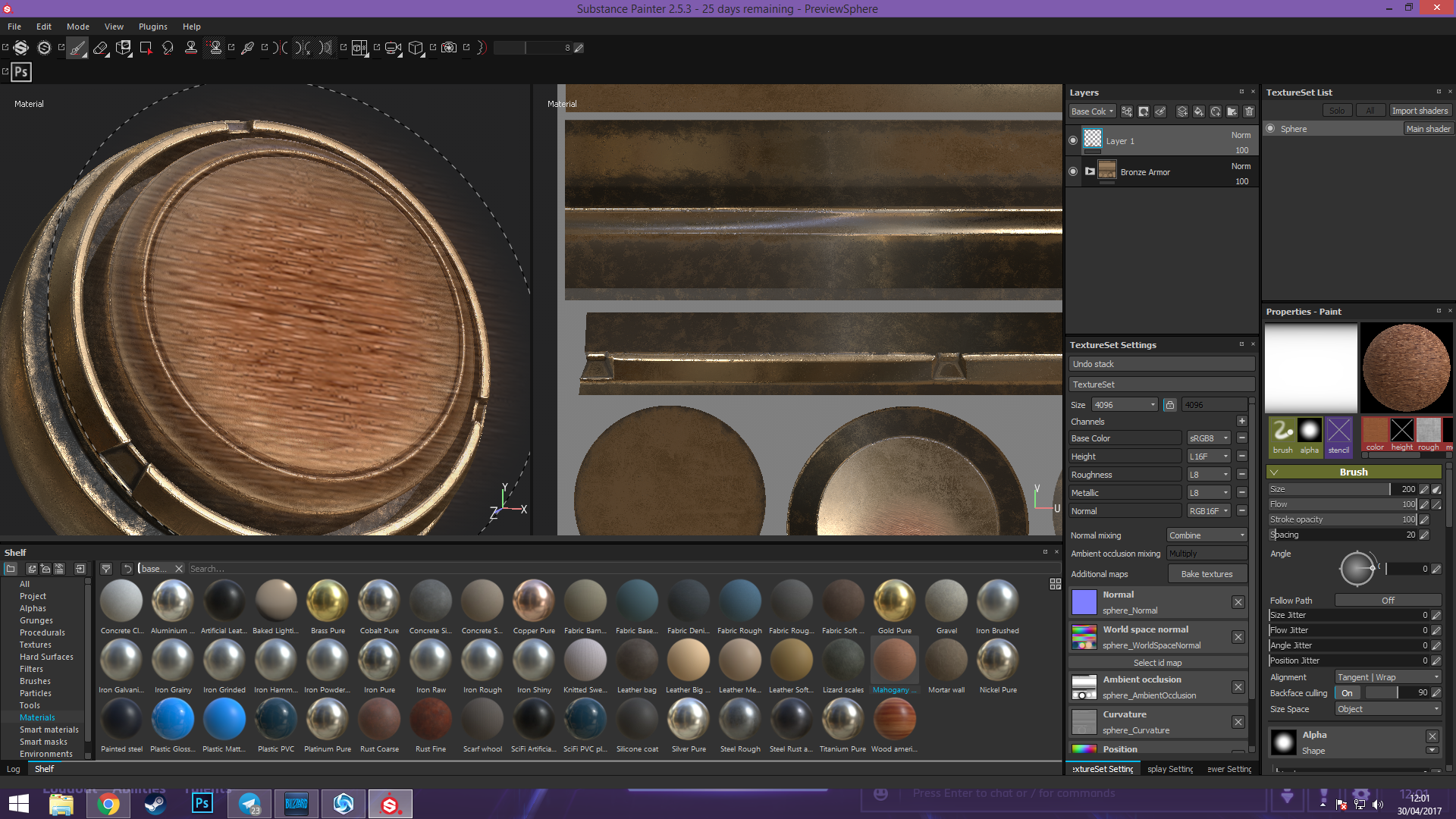Click the add folder icon in Layers
1456x819 pixels.
(1232, 111)
